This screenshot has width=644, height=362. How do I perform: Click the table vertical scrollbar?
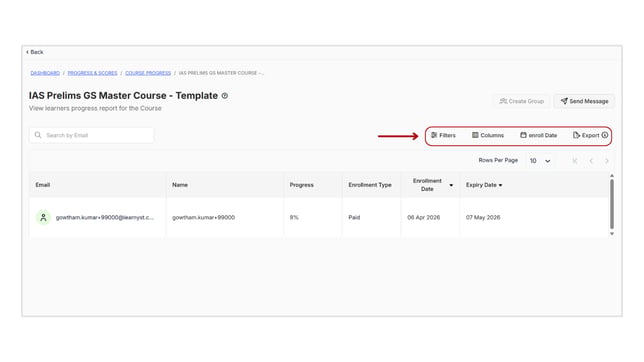(x=612, y=204)
